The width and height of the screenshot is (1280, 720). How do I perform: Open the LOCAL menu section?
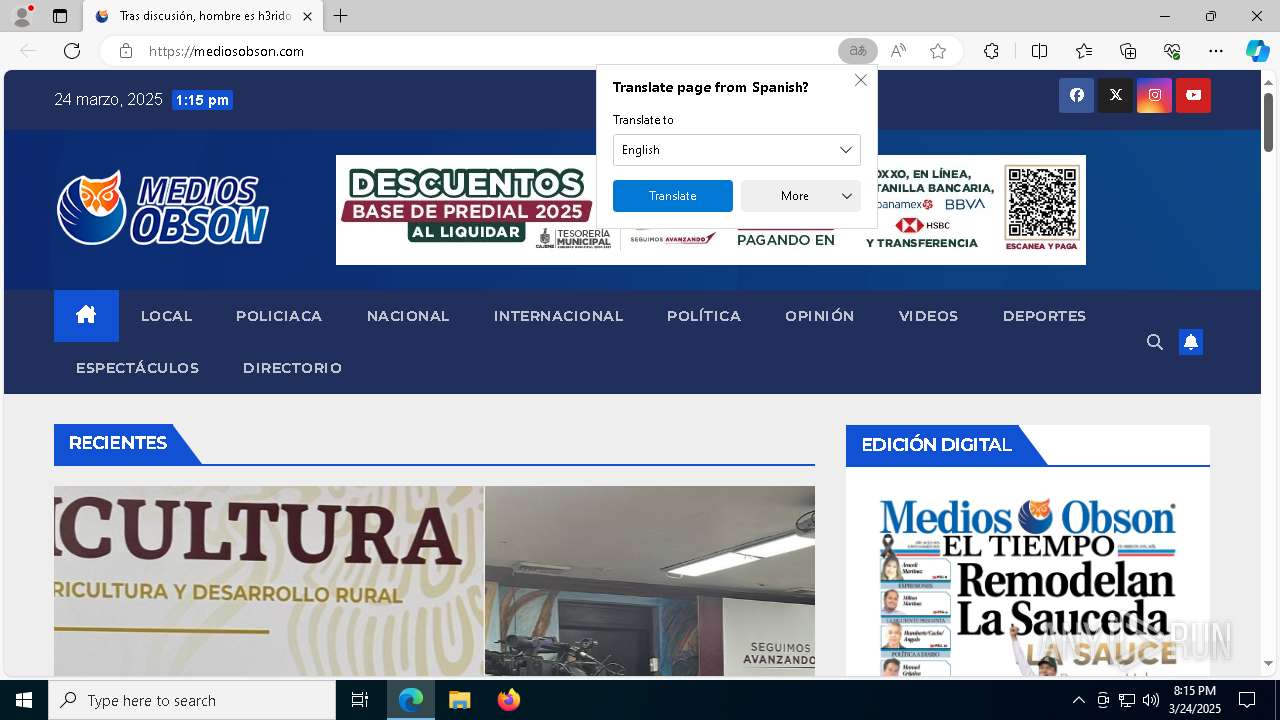(x=166, y=316)
